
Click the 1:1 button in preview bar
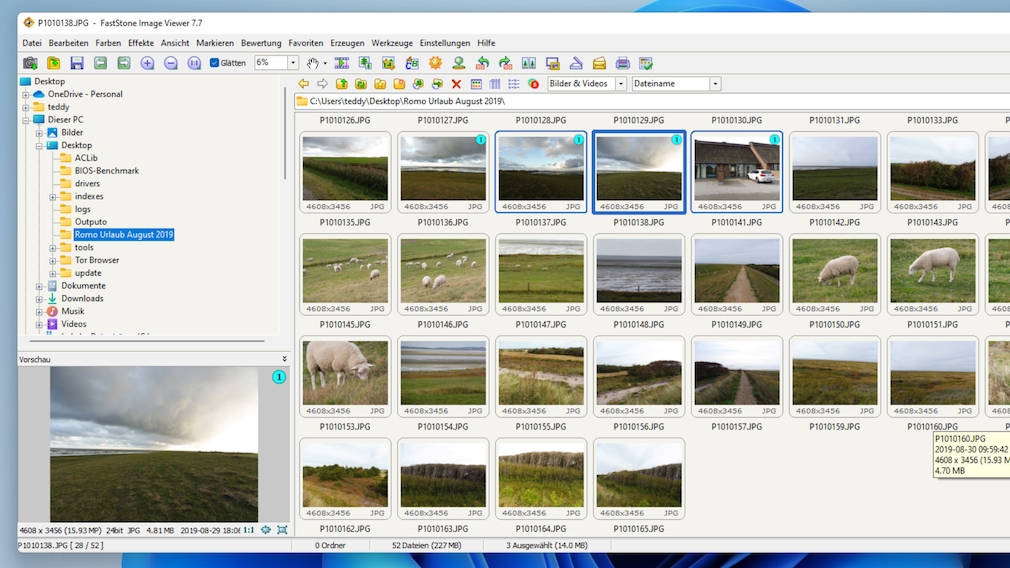[x=248, y=530]
